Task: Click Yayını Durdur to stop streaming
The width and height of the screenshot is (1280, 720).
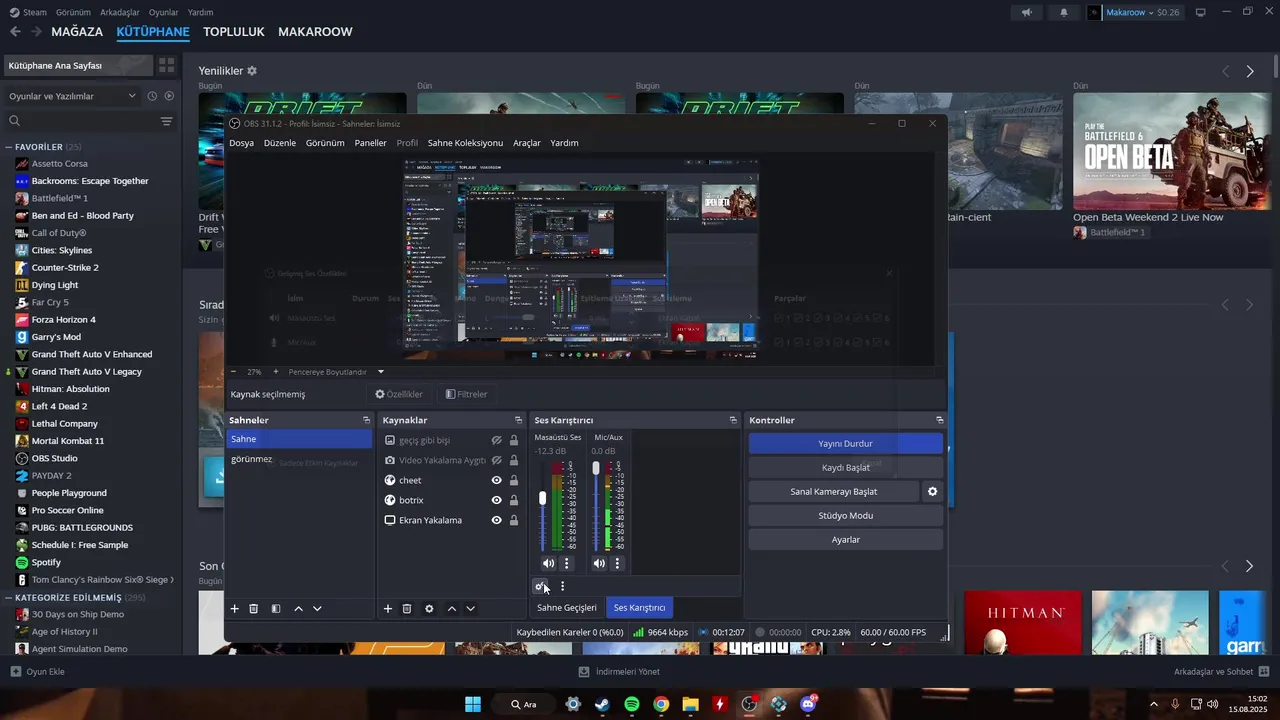Action: click(x=846, y=443)
